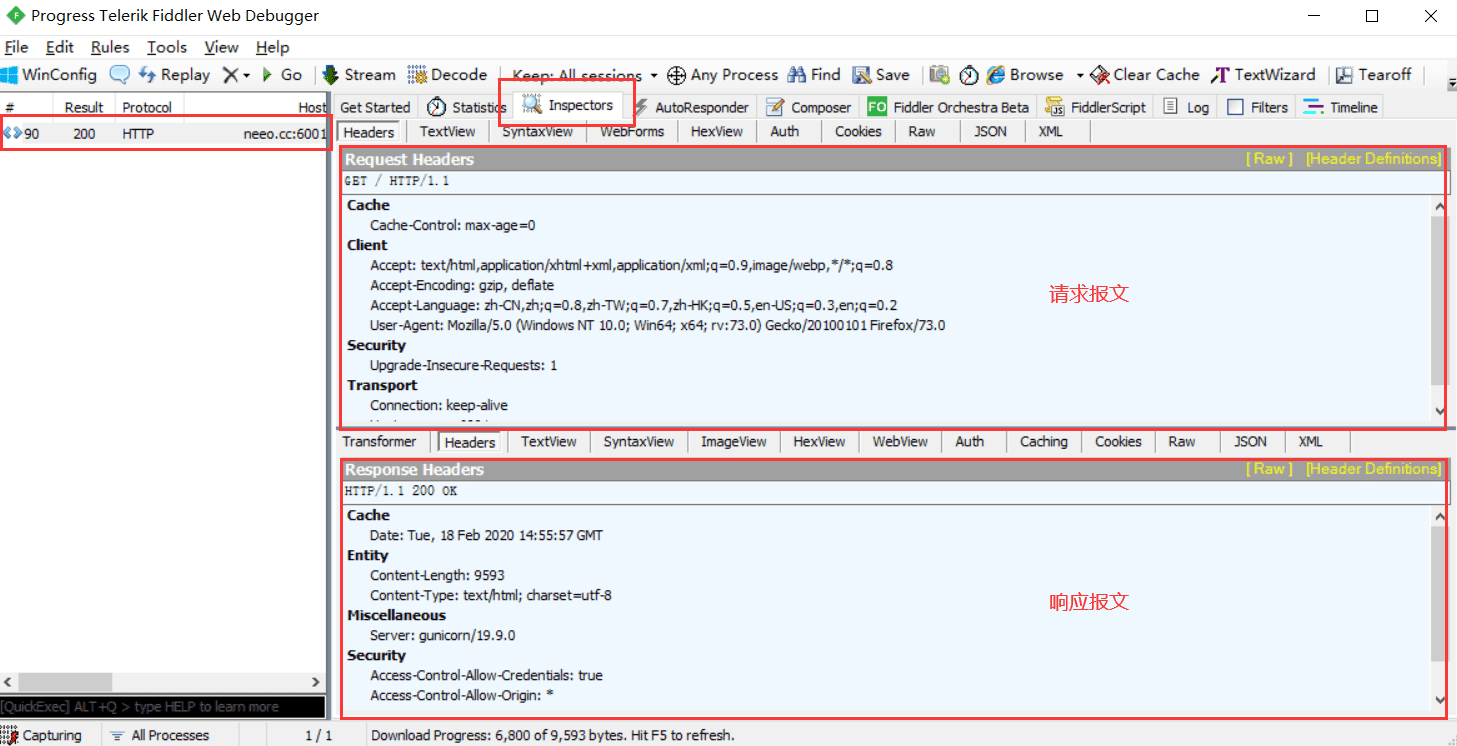This screenshot has width=1457, height=746.
Task: Select session 90 neeo.cc:6001 row
Action: coord(164,133)
